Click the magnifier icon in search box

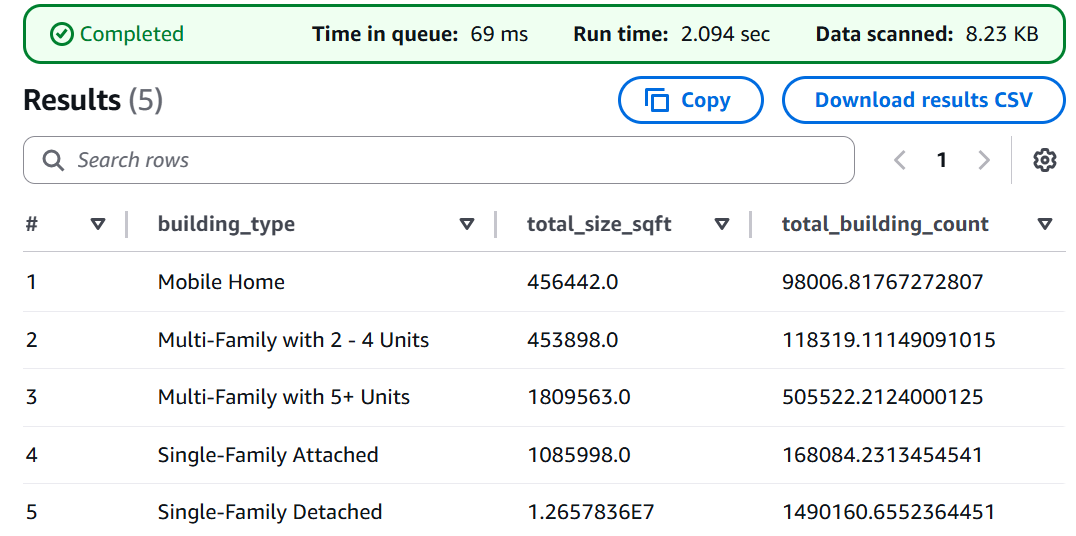pos(53,160)
